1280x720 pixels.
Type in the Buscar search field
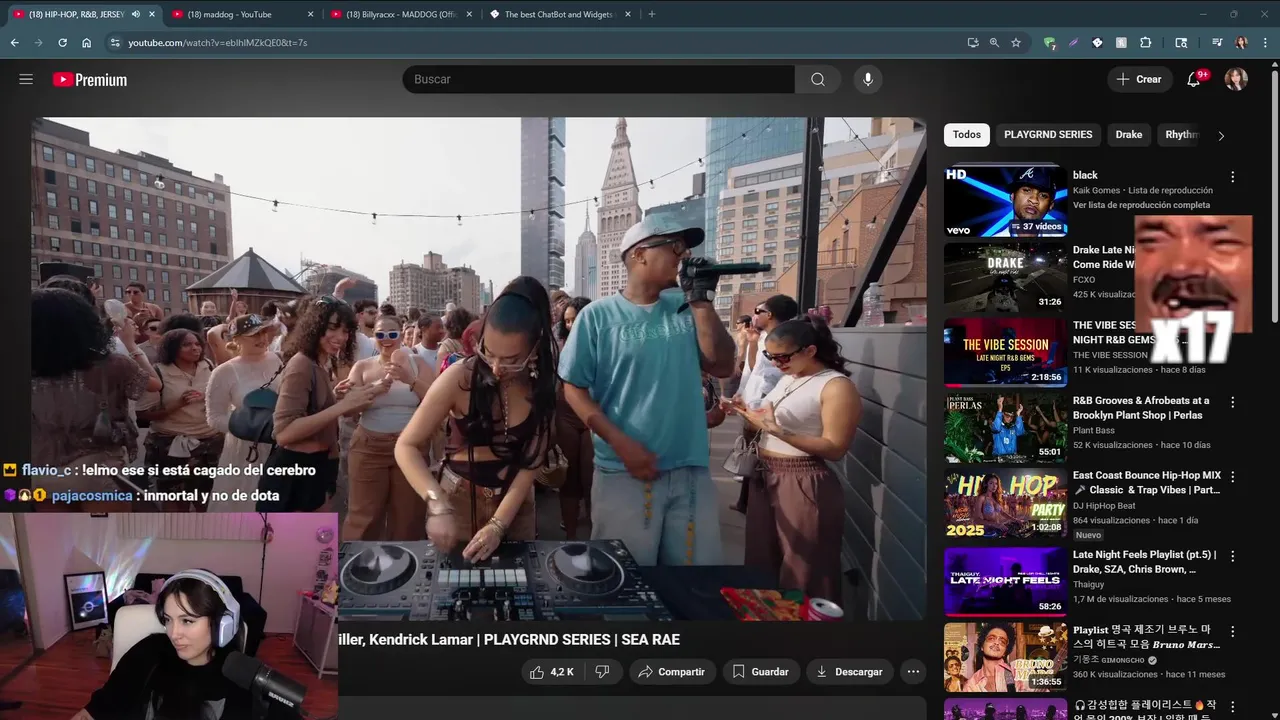click(x=598, y=79)
